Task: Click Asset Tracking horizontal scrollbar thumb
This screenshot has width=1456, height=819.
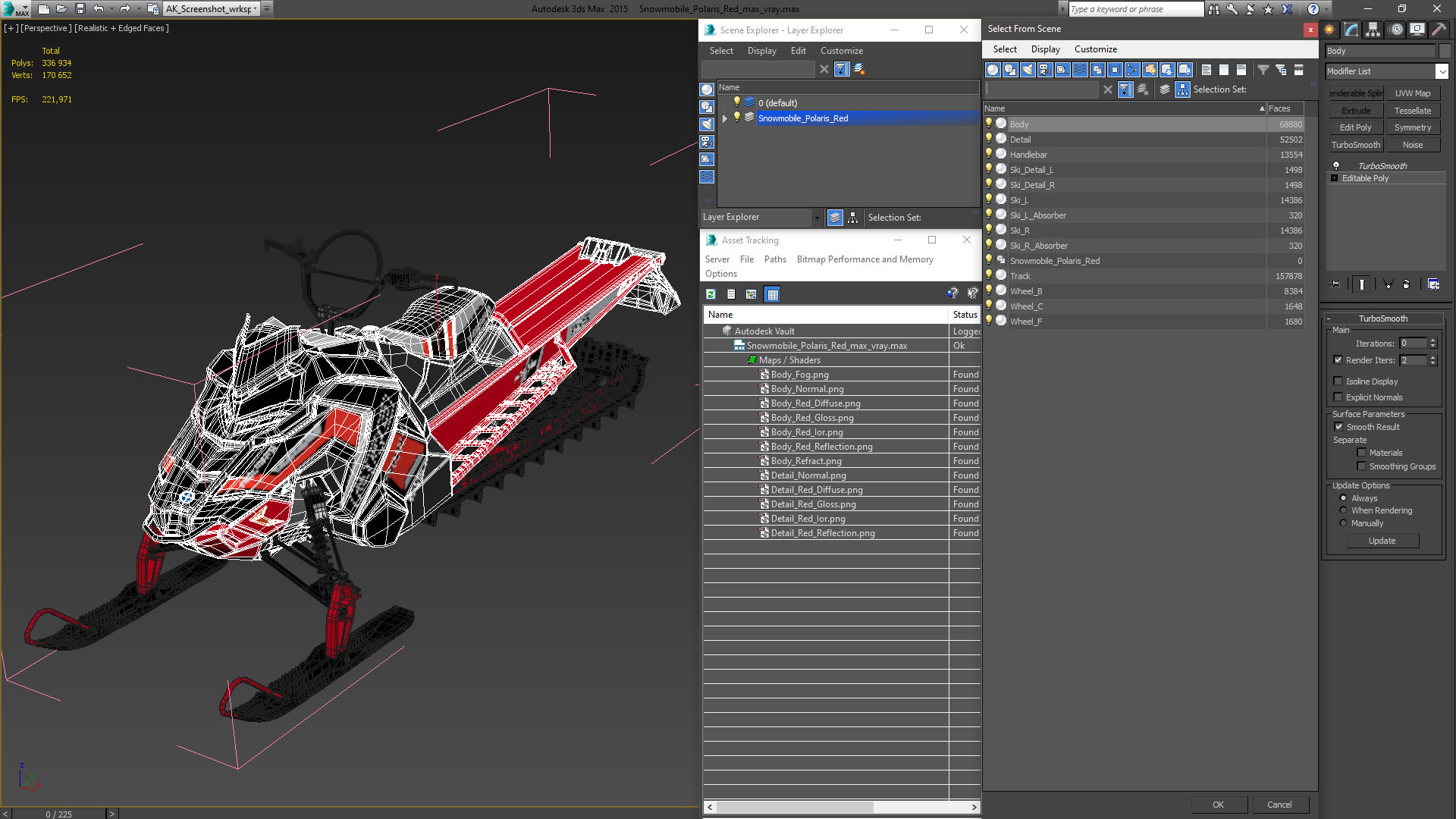Action: tap(794, 807)
